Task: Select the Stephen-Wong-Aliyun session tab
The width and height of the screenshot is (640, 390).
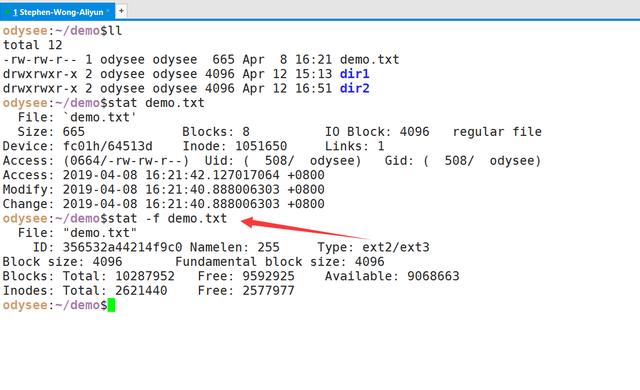Action: [x=57, y=12]
